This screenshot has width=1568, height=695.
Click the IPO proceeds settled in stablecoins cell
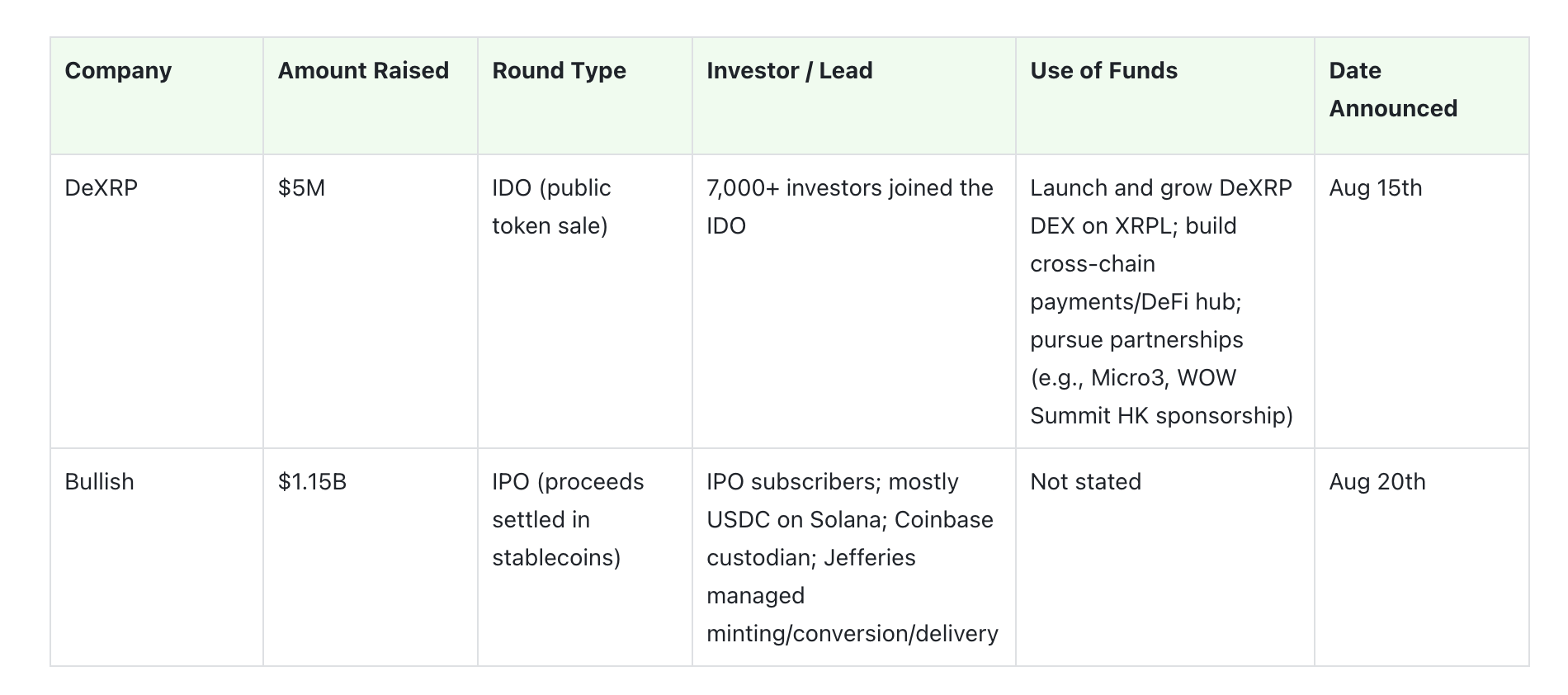tap(567, 519)
